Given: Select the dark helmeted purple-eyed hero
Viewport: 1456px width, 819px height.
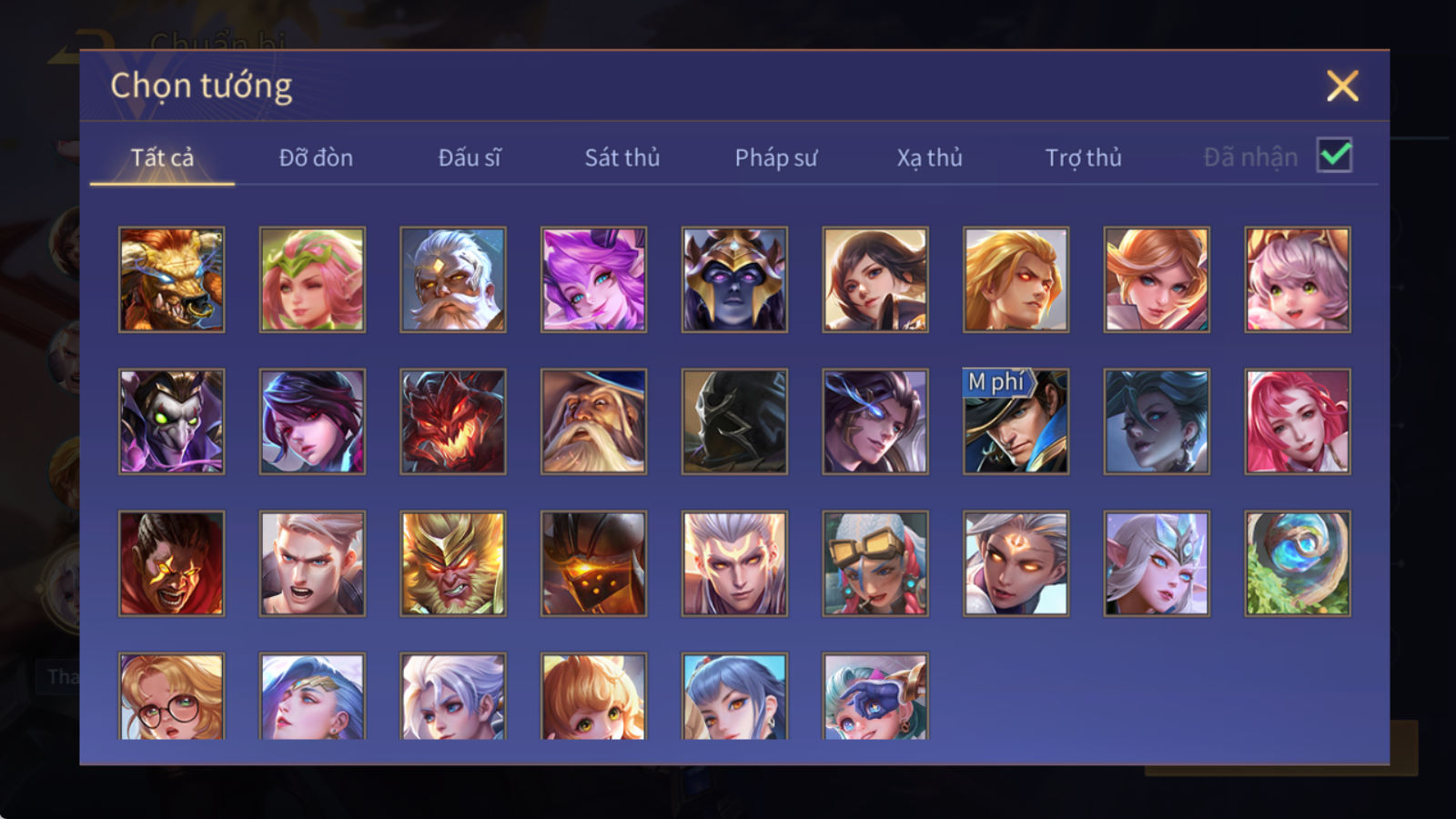Looking at the screenshot, I should (x=734, y=279).
